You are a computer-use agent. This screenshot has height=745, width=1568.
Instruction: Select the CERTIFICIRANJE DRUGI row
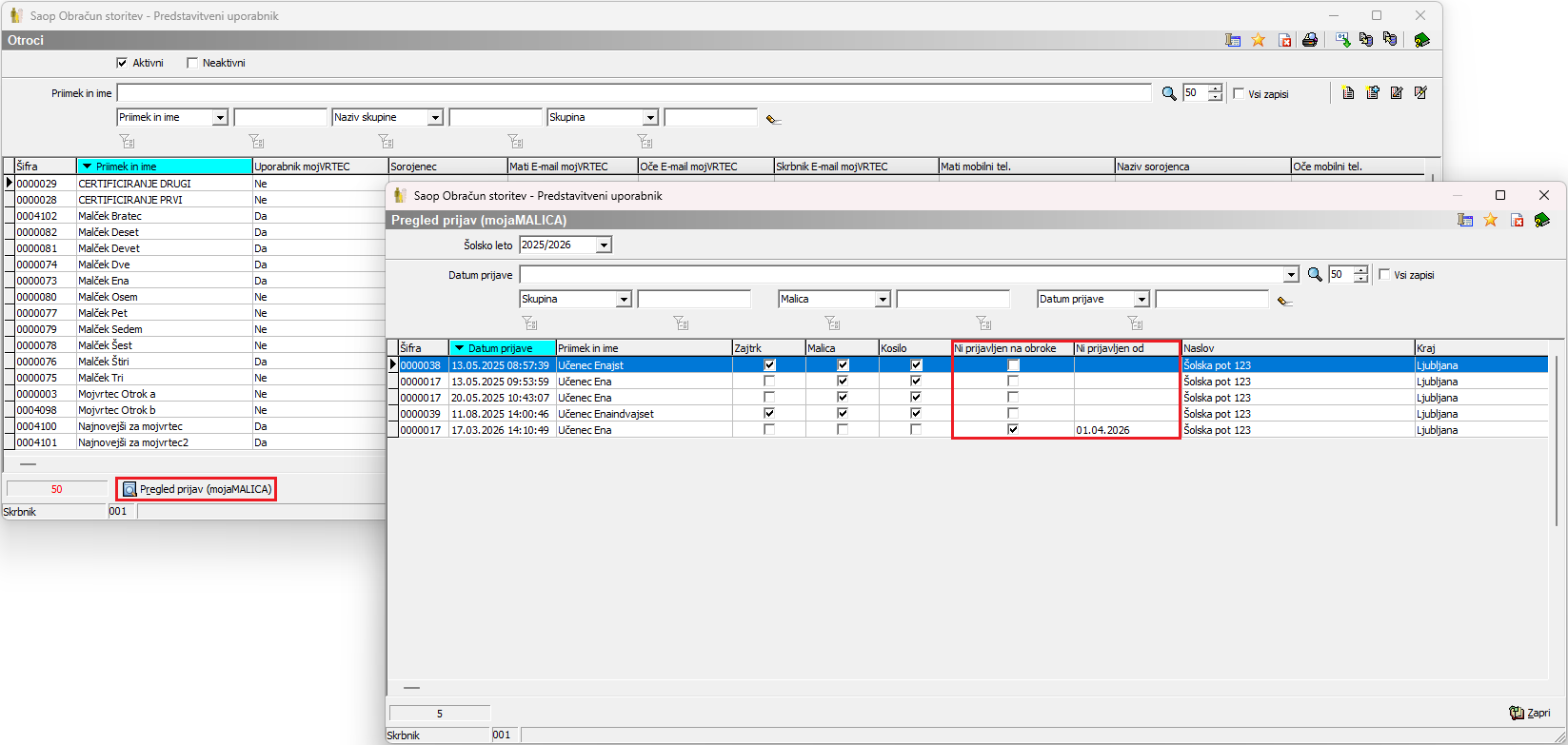(195, 184)
